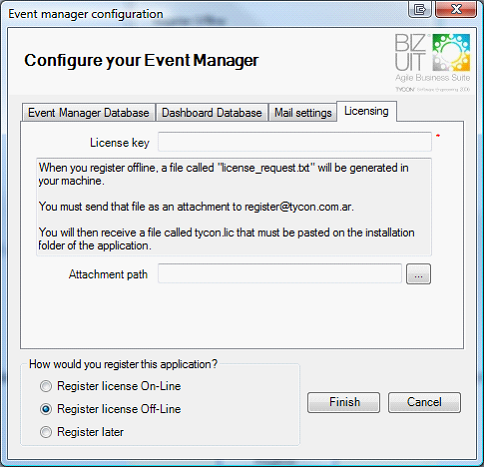Click the offline registration instructions text box
This screenshot has height=468, width=485.
234,207
